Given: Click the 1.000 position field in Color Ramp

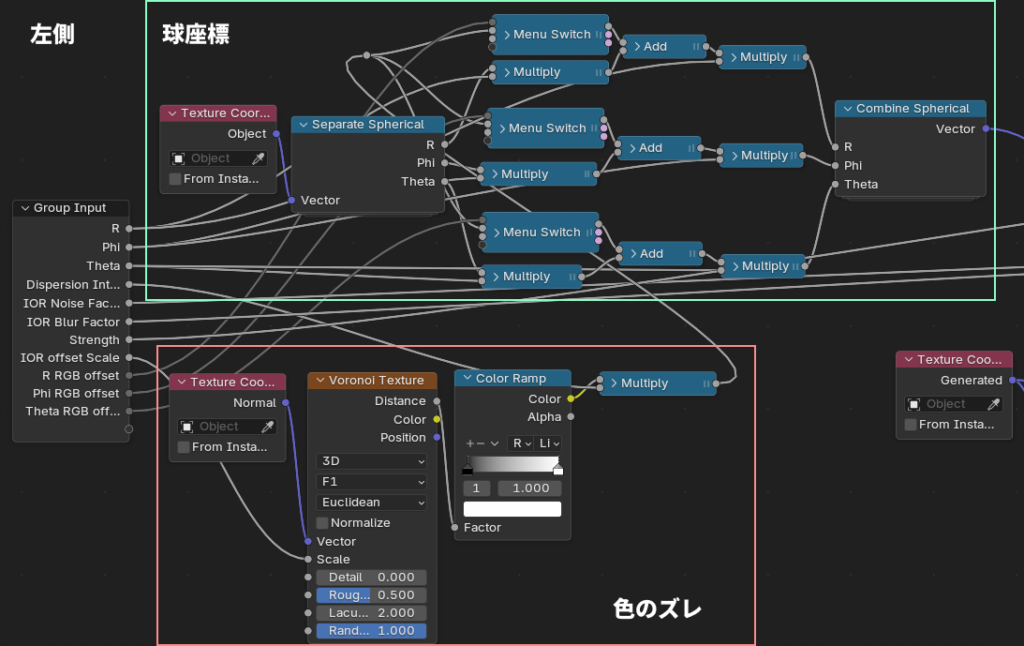Looking at the screenshot, I should pos(530,488).
